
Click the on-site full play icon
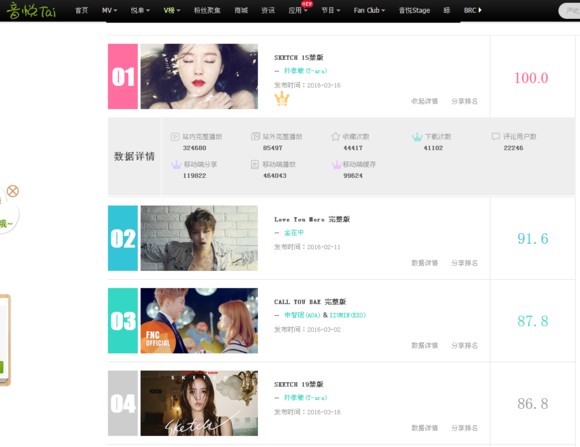point(175,137)
